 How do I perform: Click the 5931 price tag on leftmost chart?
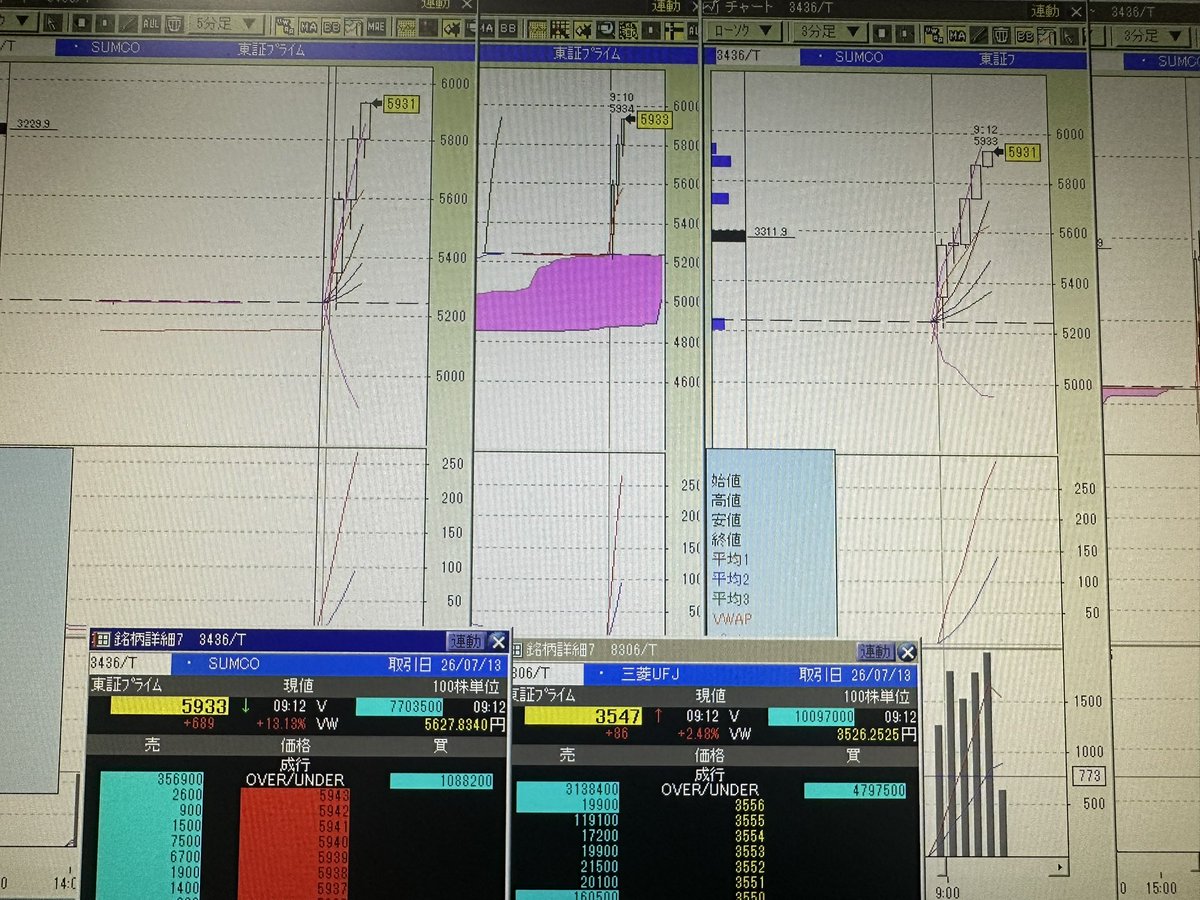point(401,103)
